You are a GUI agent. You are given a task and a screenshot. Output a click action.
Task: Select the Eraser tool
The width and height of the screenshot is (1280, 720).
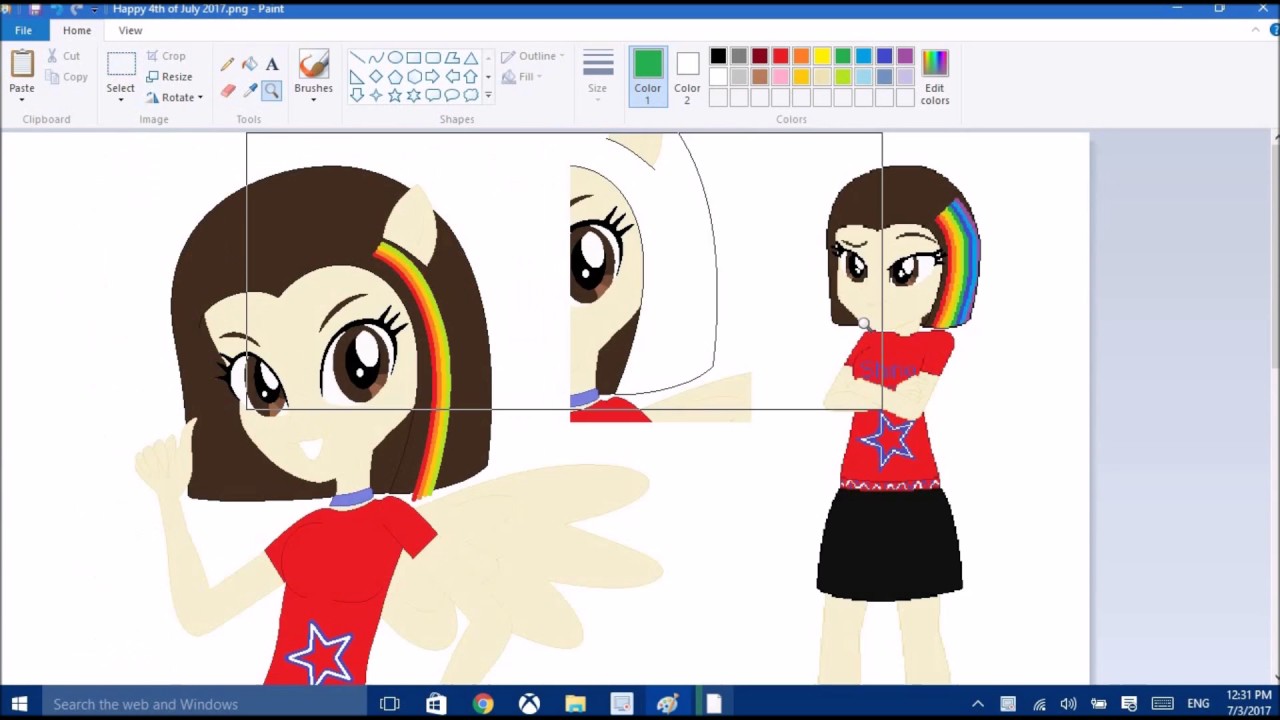click(x=228, y=91)
